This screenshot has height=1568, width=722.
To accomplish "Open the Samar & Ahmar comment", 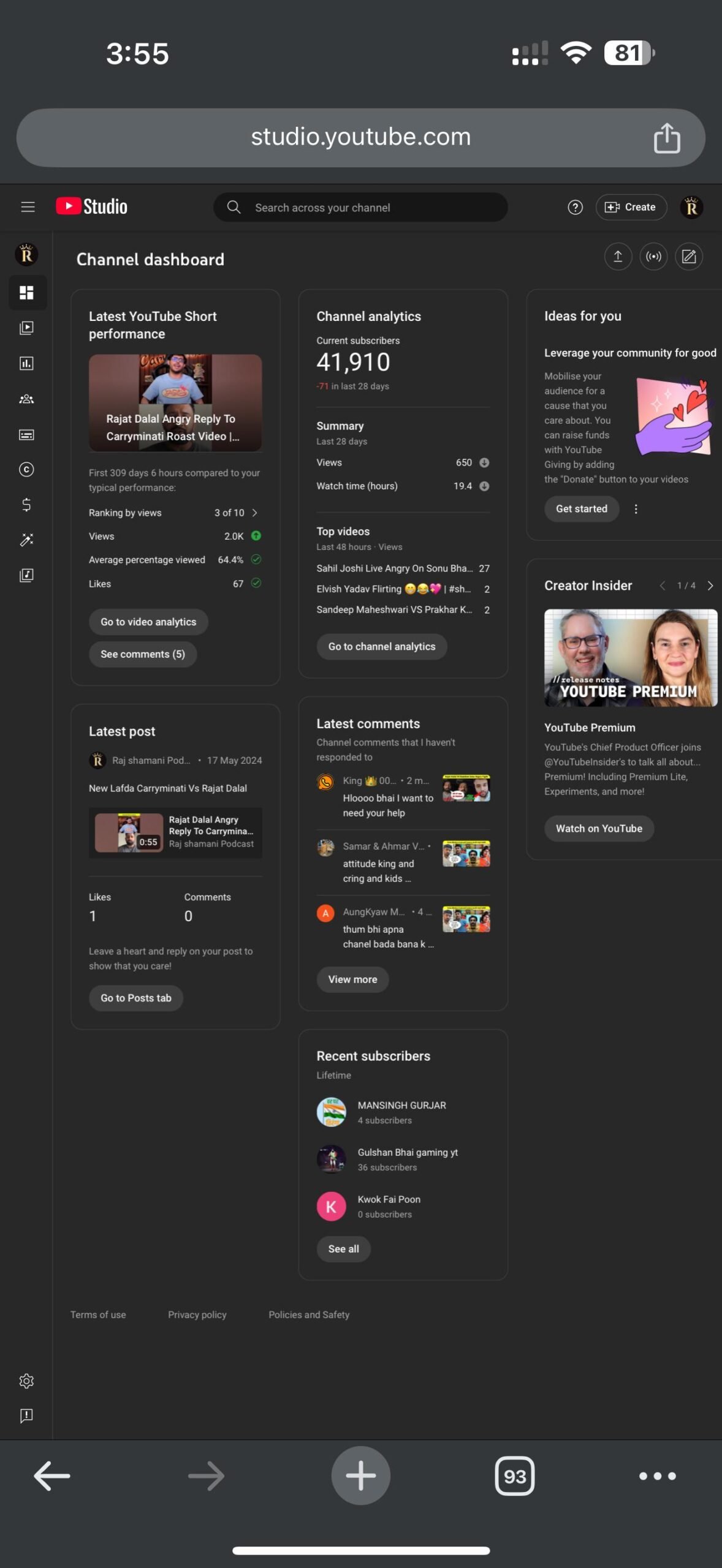I will click(403, 862).
